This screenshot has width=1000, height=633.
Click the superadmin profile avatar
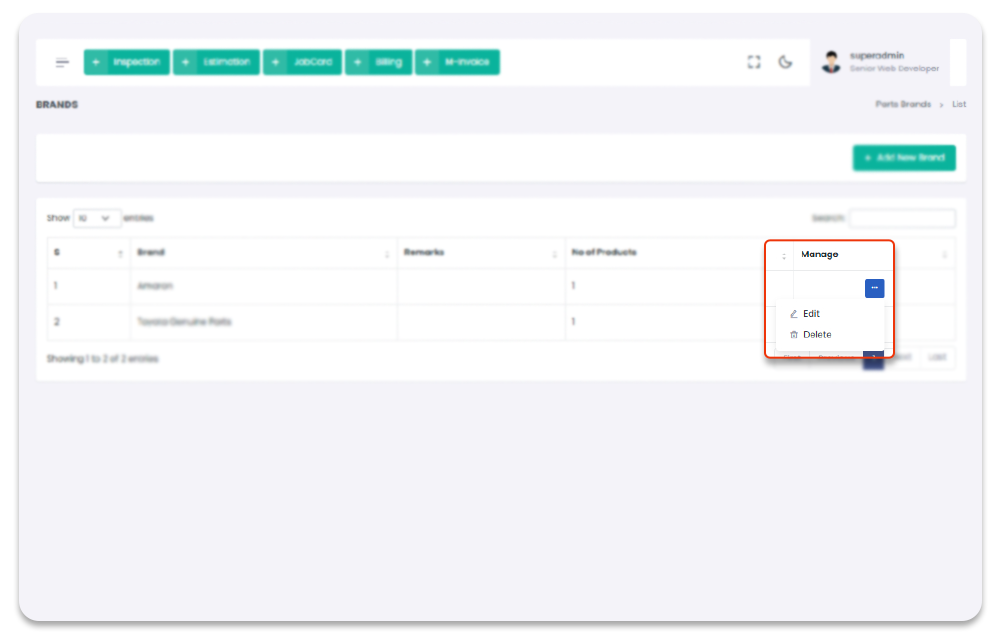831,62
